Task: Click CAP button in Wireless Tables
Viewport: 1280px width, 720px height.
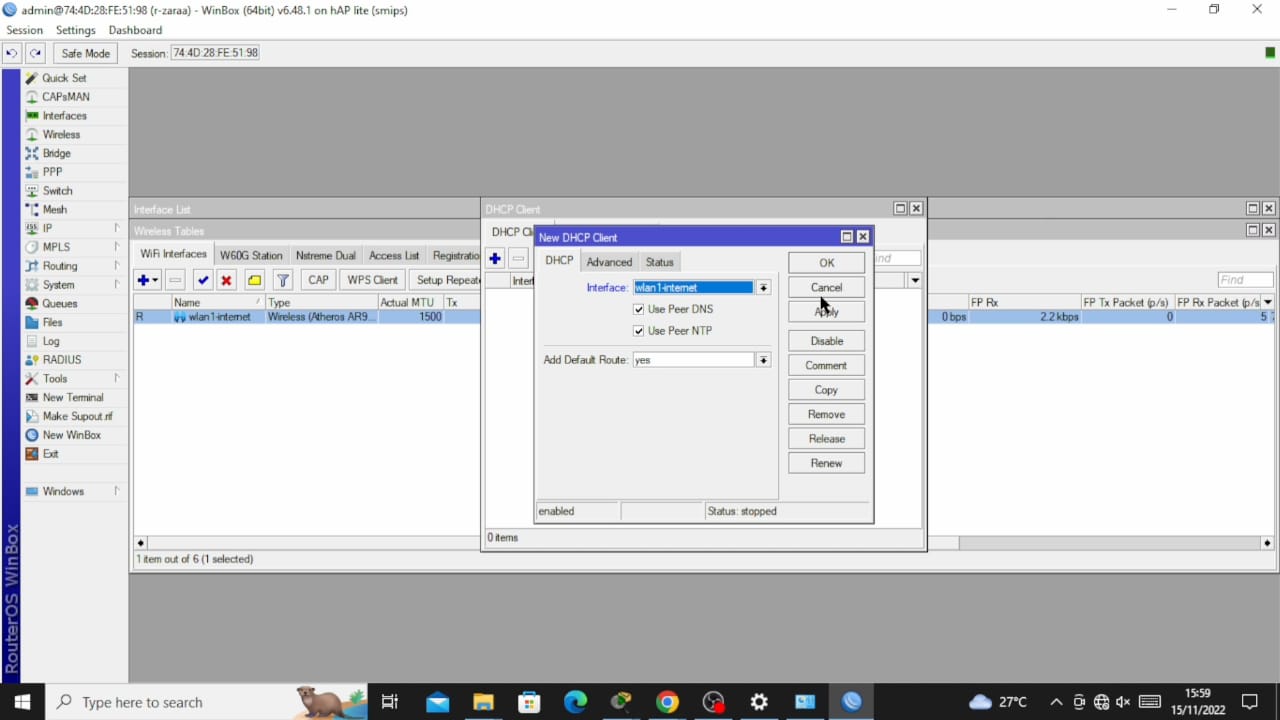Action: (x=318, y=280)
